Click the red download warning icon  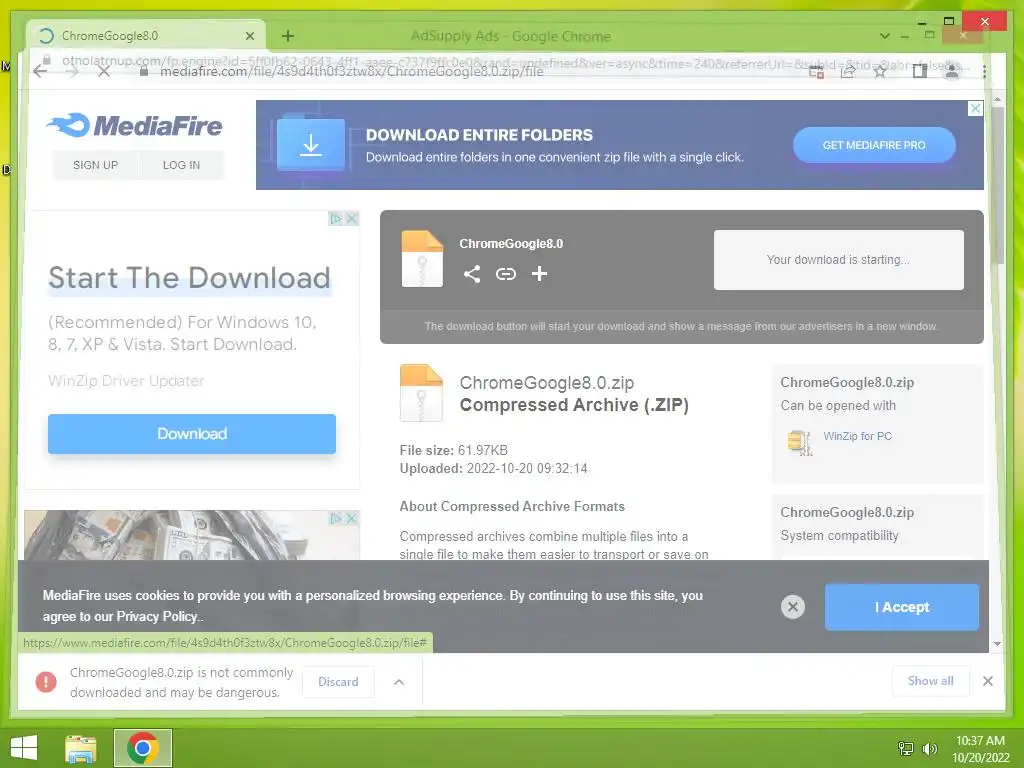46,682
